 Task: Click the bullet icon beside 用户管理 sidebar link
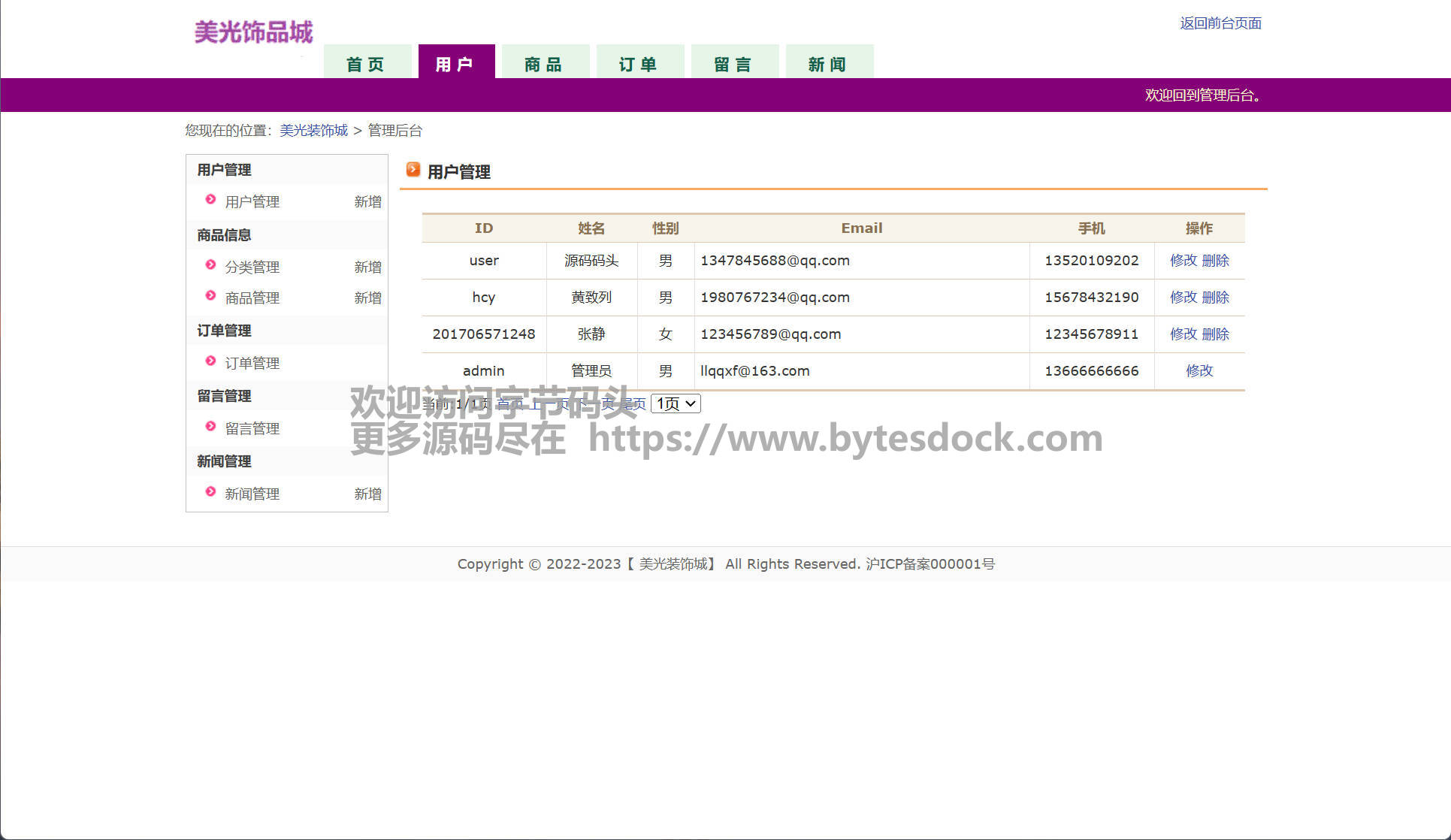point(210,200)
